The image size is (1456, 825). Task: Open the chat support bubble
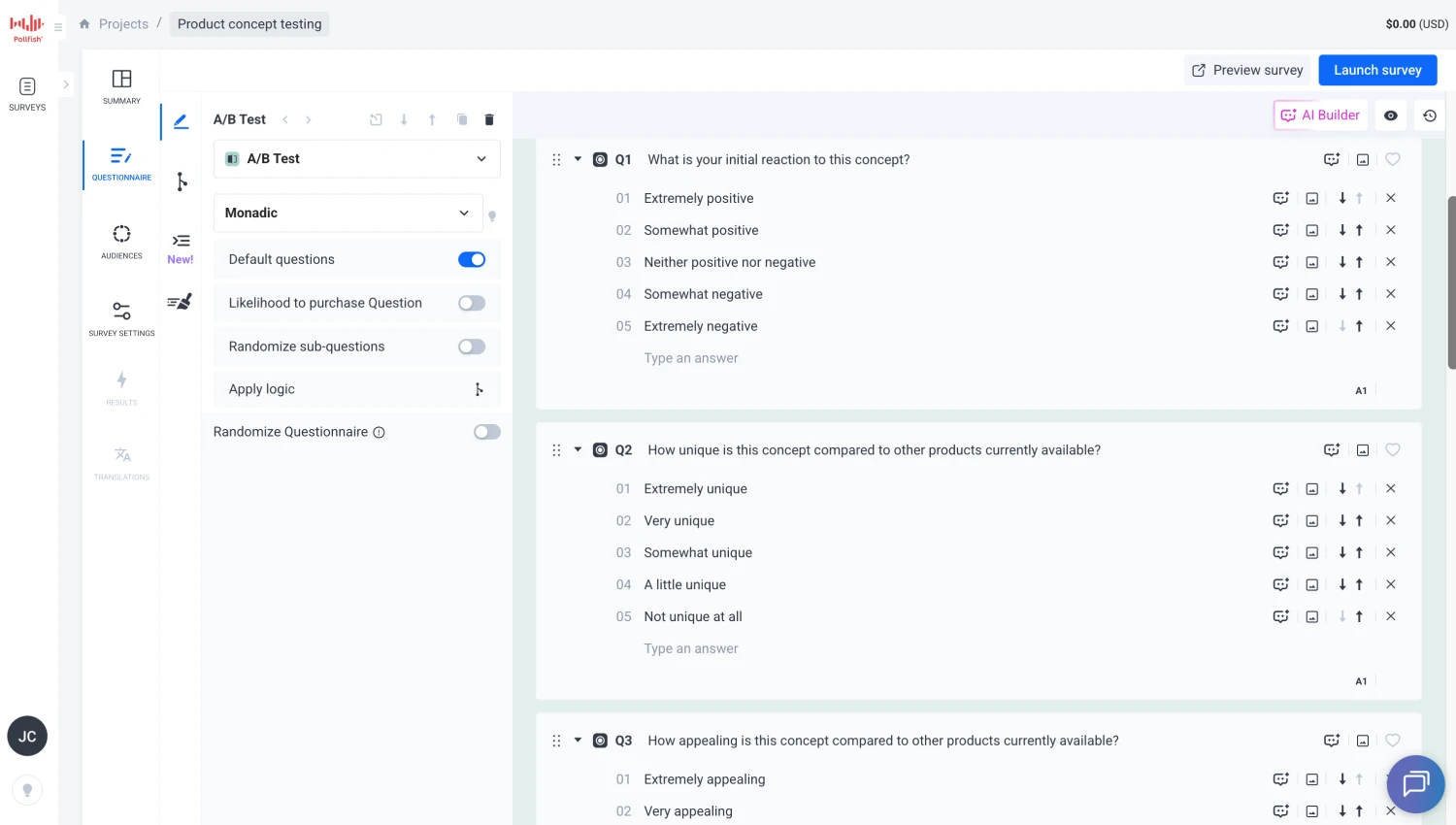coord(1415,783)
